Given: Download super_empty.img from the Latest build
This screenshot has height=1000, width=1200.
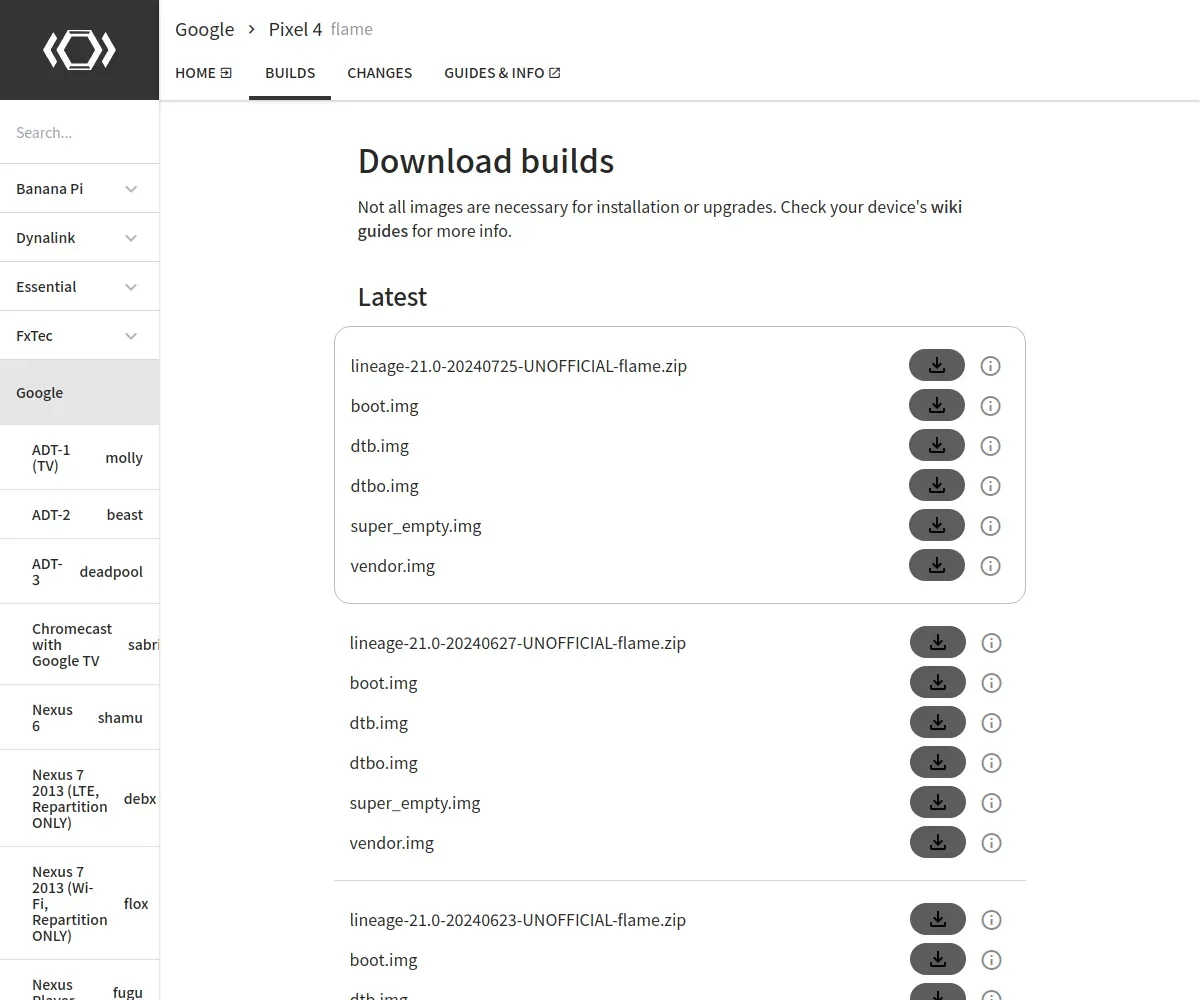Looking at the screenshot, I should point(937,525).
